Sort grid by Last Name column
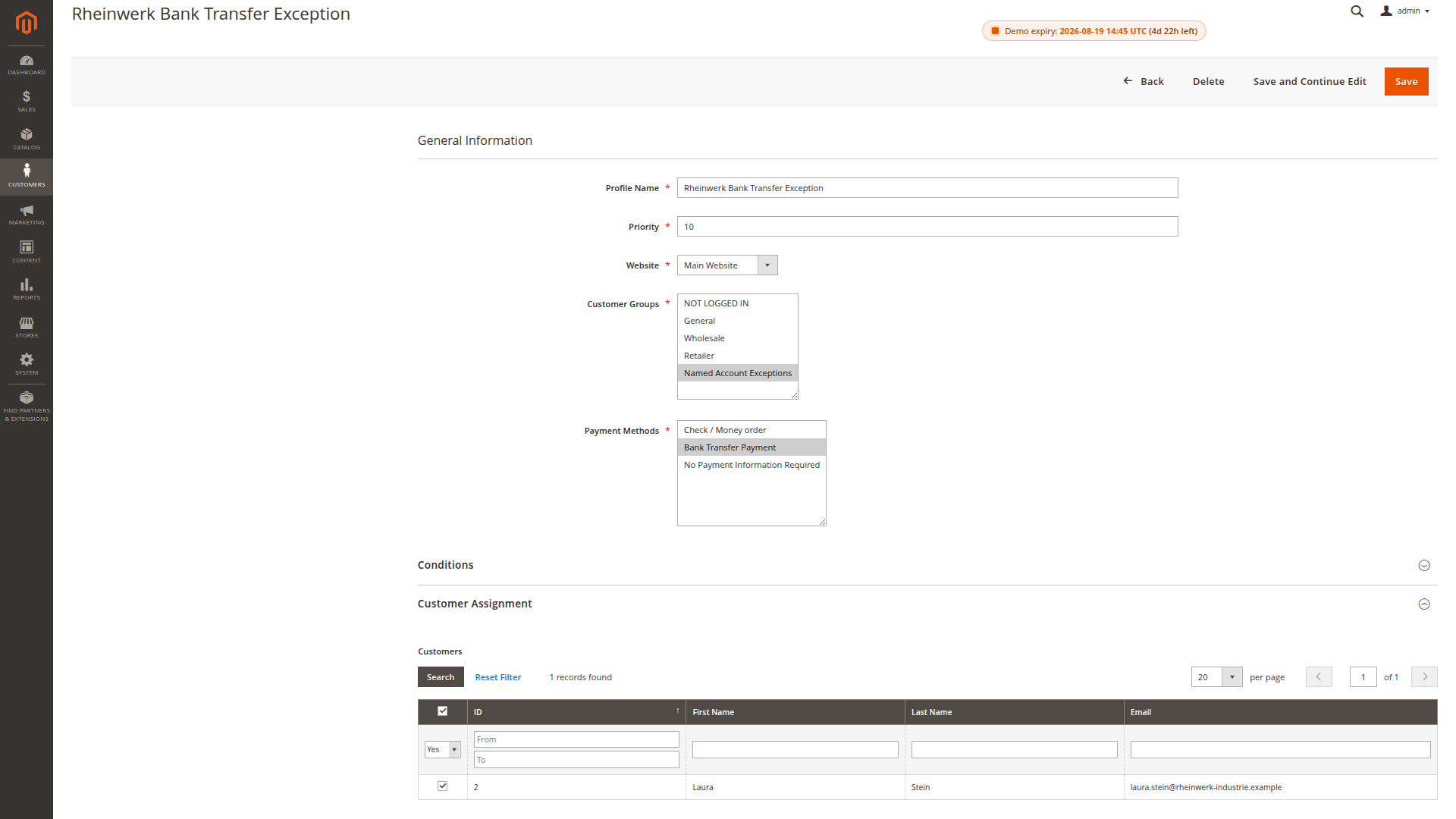Screen dimensions: 1456x819 coord(1014,712)
